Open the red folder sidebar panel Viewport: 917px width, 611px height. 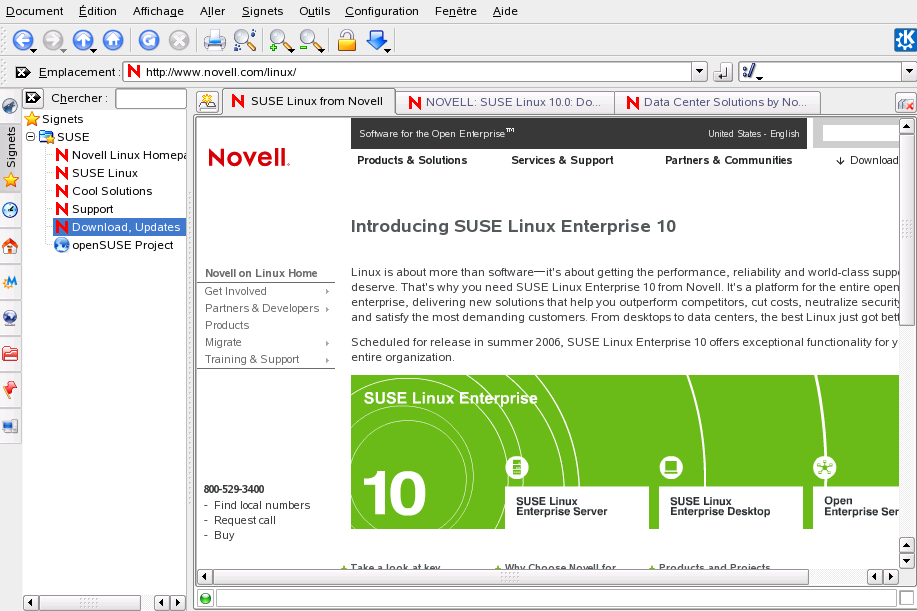pyautogui.click(x=10, y=353)
